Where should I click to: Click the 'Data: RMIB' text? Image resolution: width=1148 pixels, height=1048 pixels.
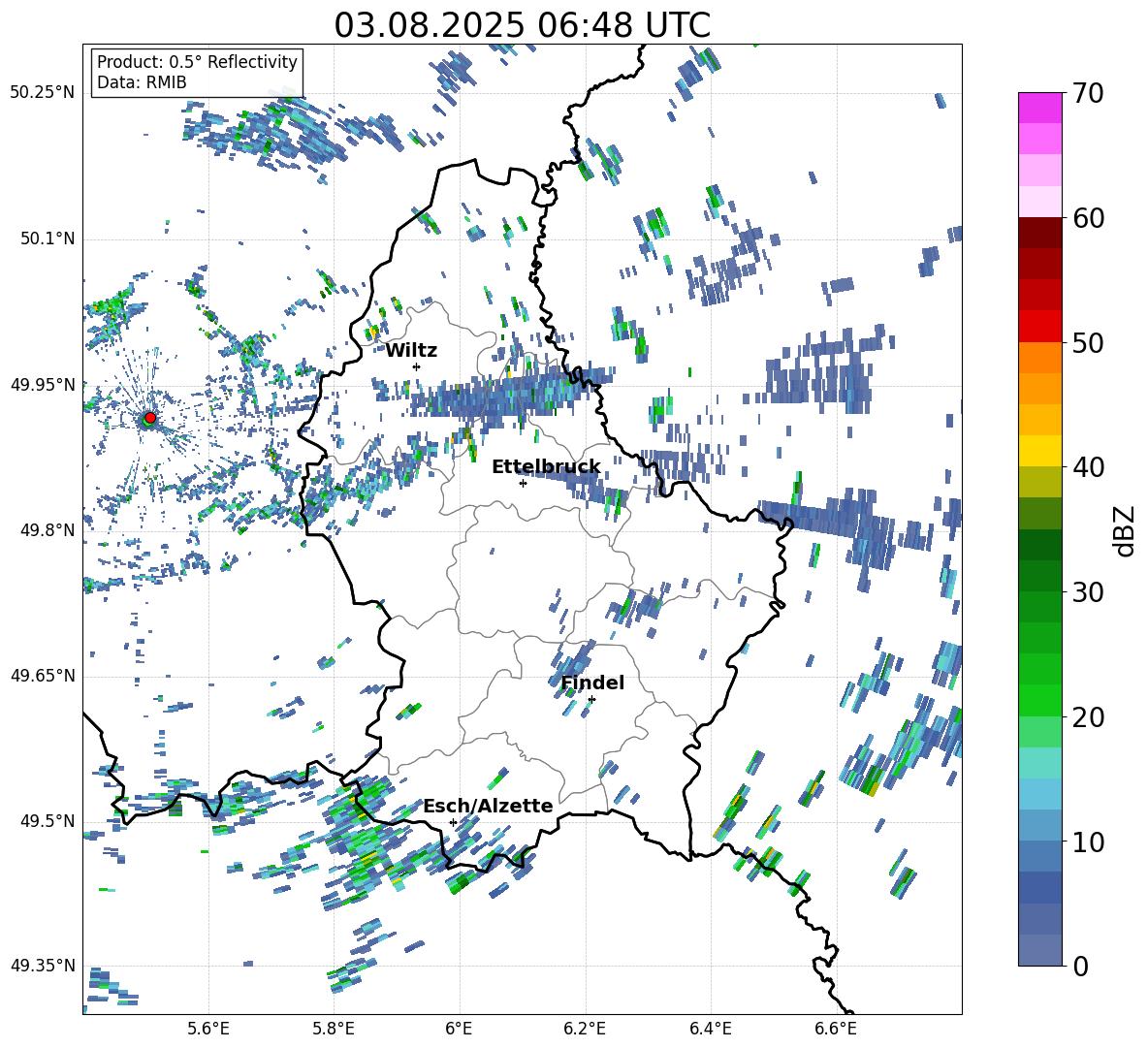tap(142, 82)
